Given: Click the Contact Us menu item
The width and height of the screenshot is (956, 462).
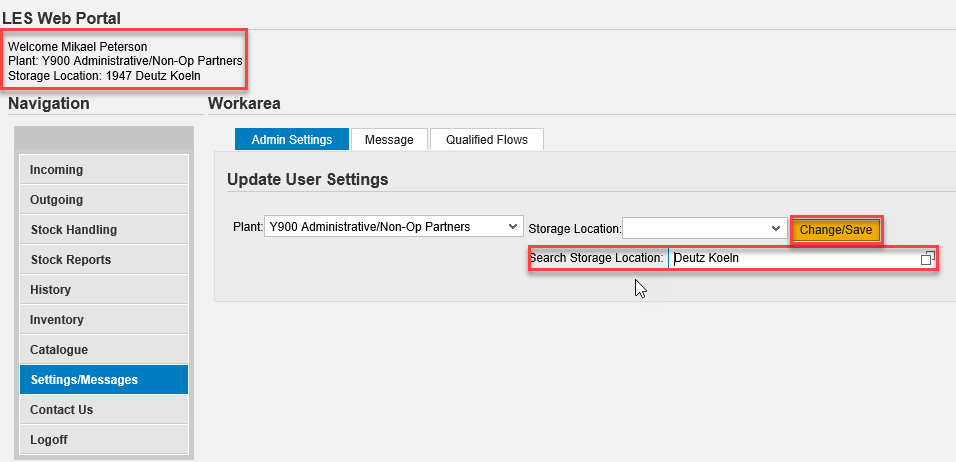Looking at the screenshot, I should pyautogui.click(x=104, y=410).
